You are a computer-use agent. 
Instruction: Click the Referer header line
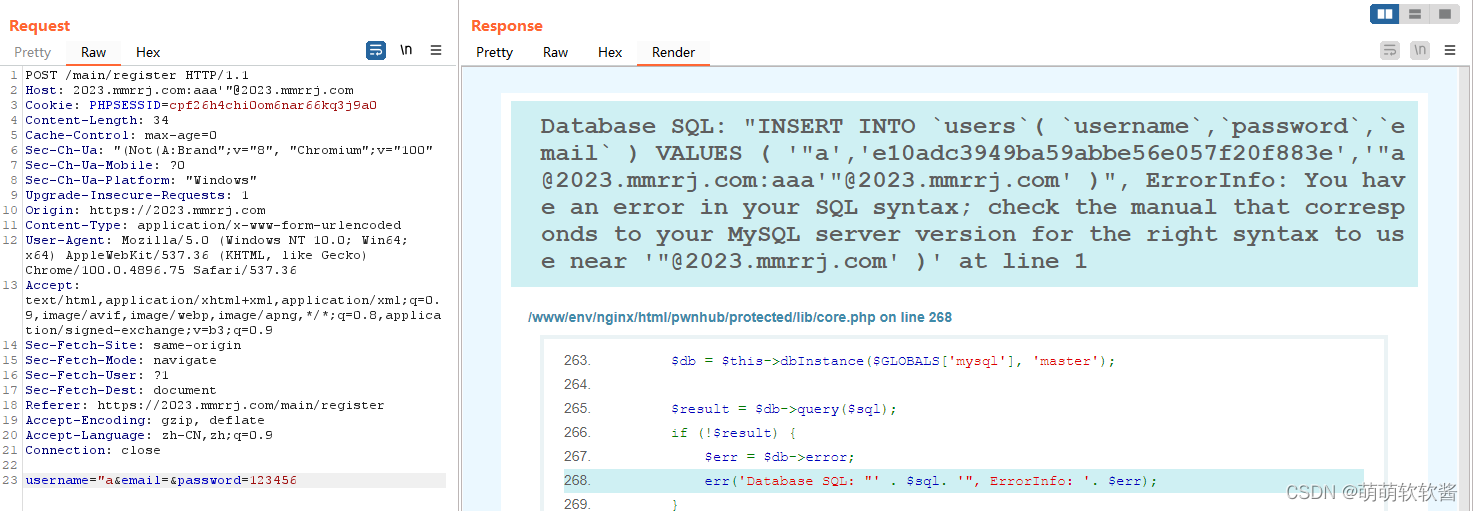click(x=205, y=405)
